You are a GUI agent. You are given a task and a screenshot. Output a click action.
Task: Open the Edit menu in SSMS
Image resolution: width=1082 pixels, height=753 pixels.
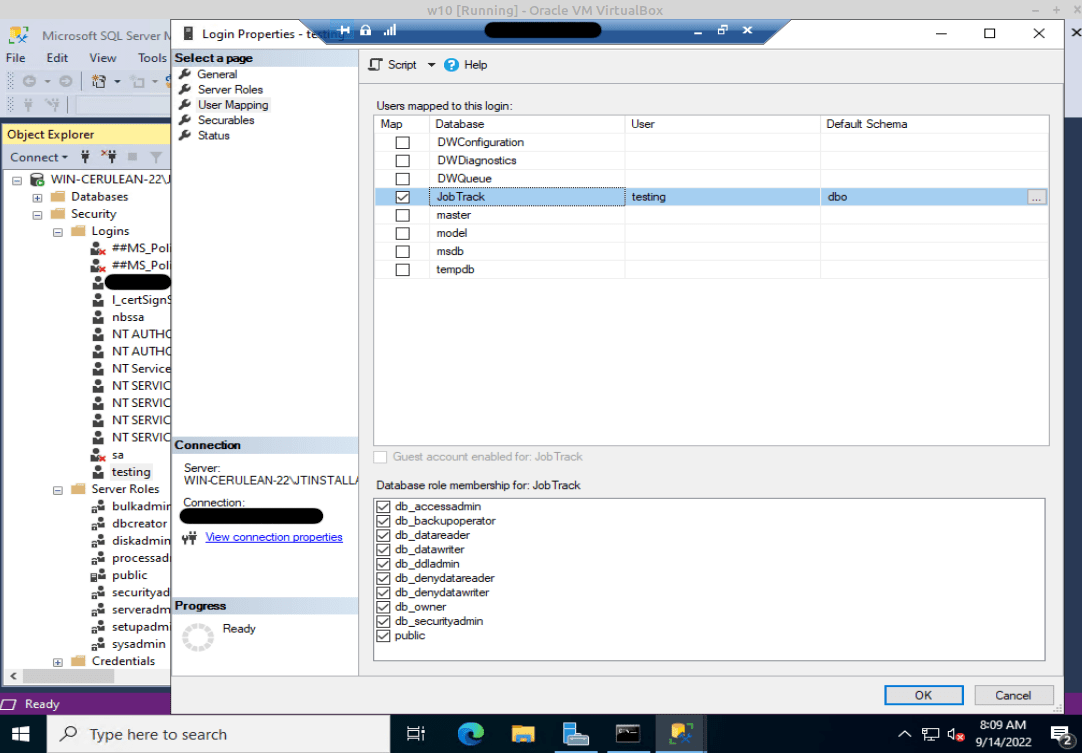[57, 58]
